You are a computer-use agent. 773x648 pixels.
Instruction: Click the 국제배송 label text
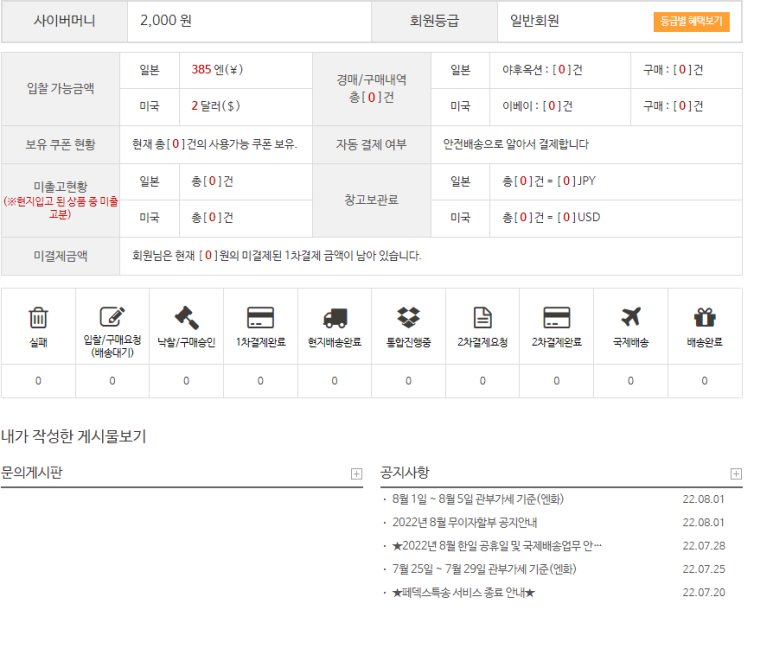point(631,342)
